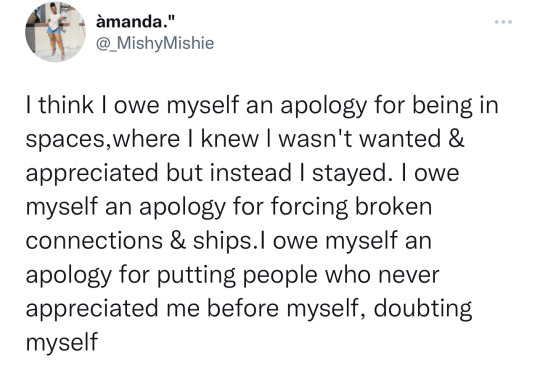Click the line starting "connections & ships"

[x=229, y=241]
